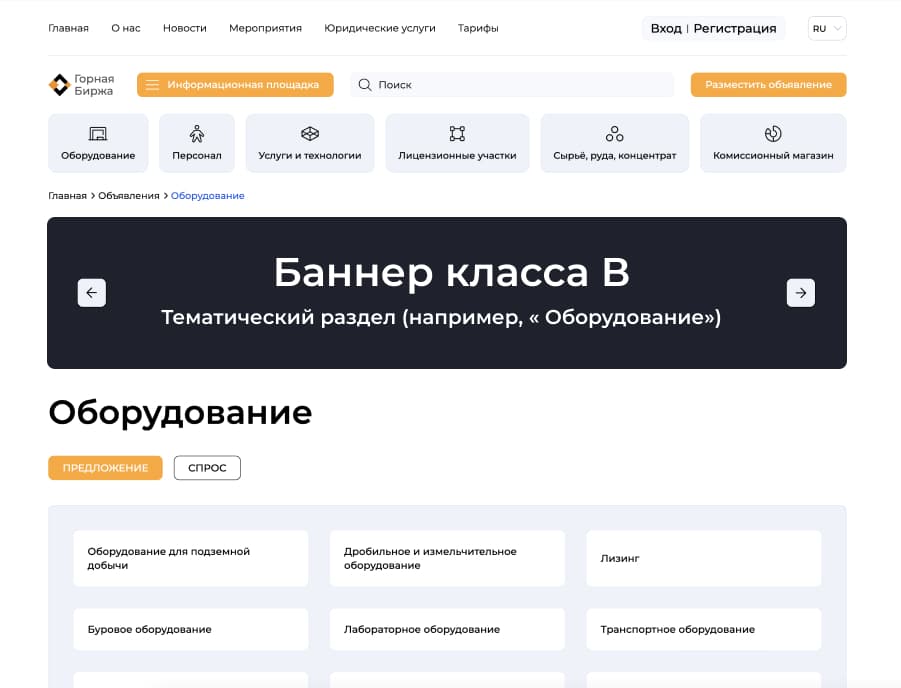
Task: Focus the Поиск search field
Action: pyautogui.click(x=520, y=85)
